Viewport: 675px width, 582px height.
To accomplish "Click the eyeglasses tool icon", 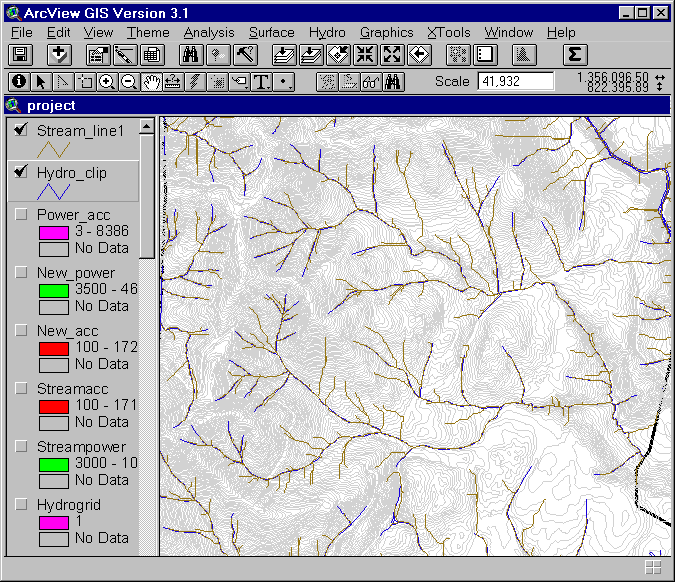I will click(x=371, y=81).
